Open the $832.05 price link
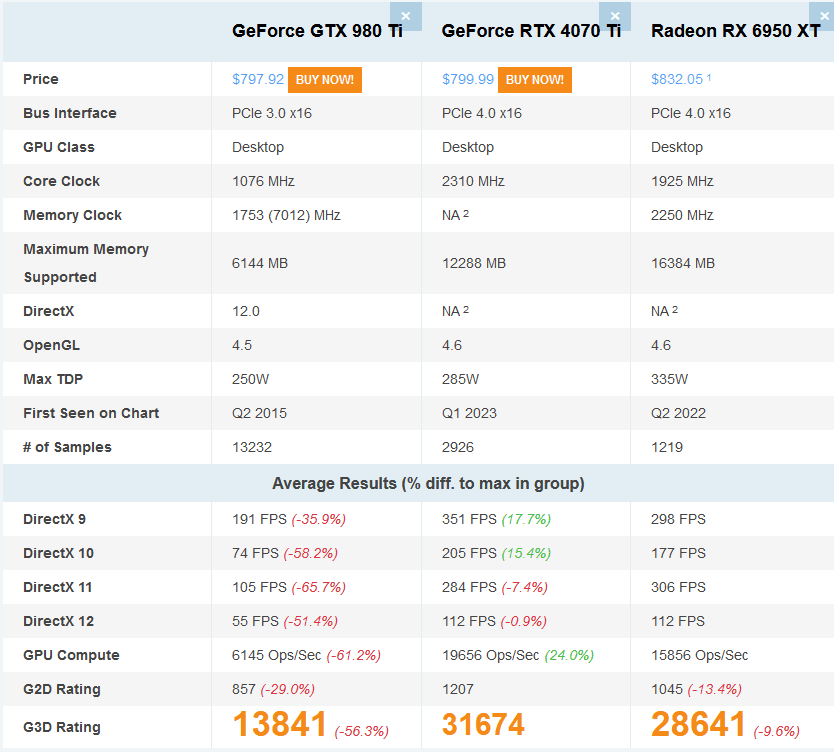The height and width of the screenshot is (752, 834). click(677, 79)
